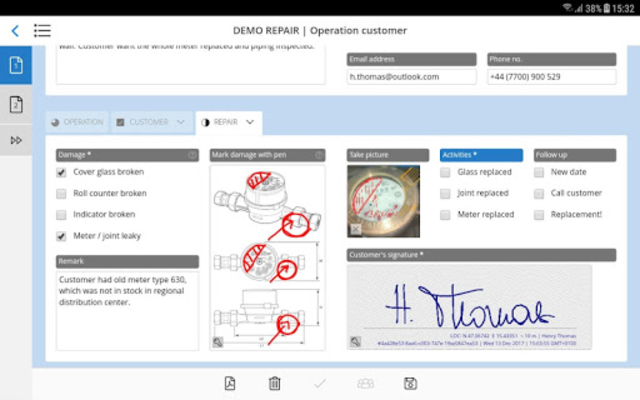
Task: Save form with disk icon
Action: (x=410, y=383)
